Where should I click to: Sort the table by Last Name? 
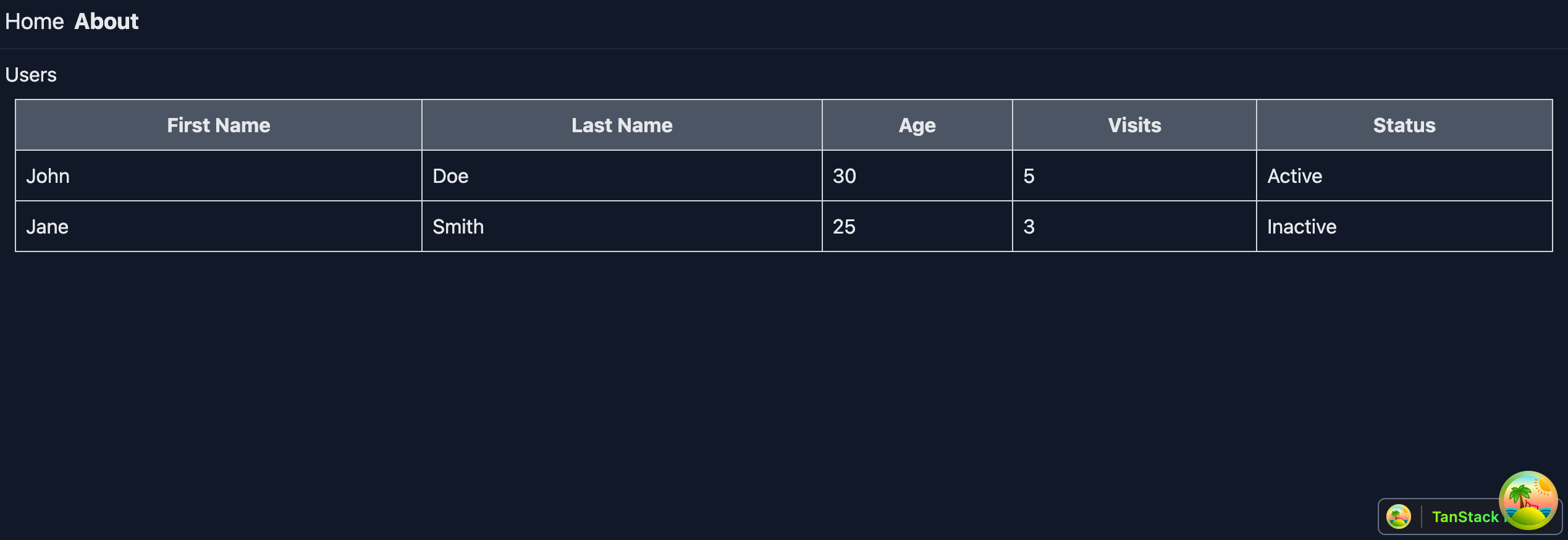(622, 125)
